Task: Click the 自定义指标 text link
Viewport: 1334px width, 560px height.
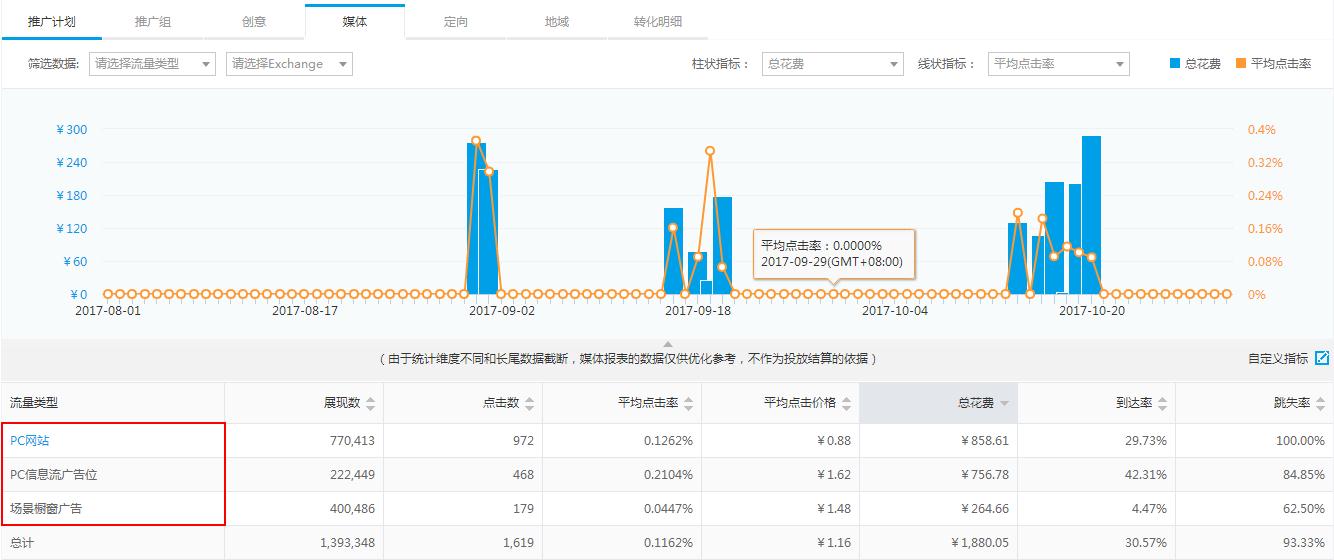Action: click(1277, 359)
